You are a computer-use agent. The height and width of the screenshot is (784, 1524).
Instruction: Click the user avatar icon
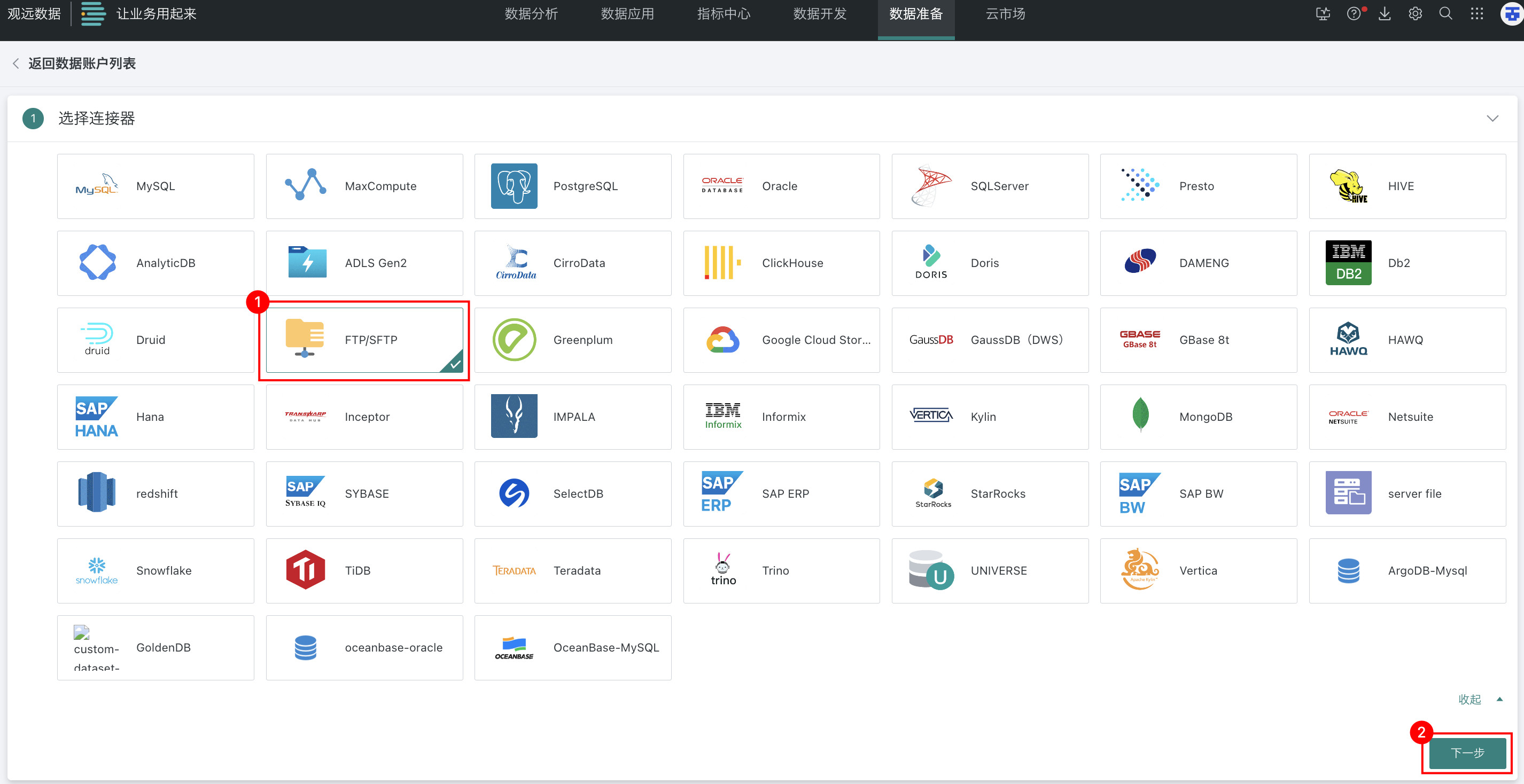tap(1512, 13)
